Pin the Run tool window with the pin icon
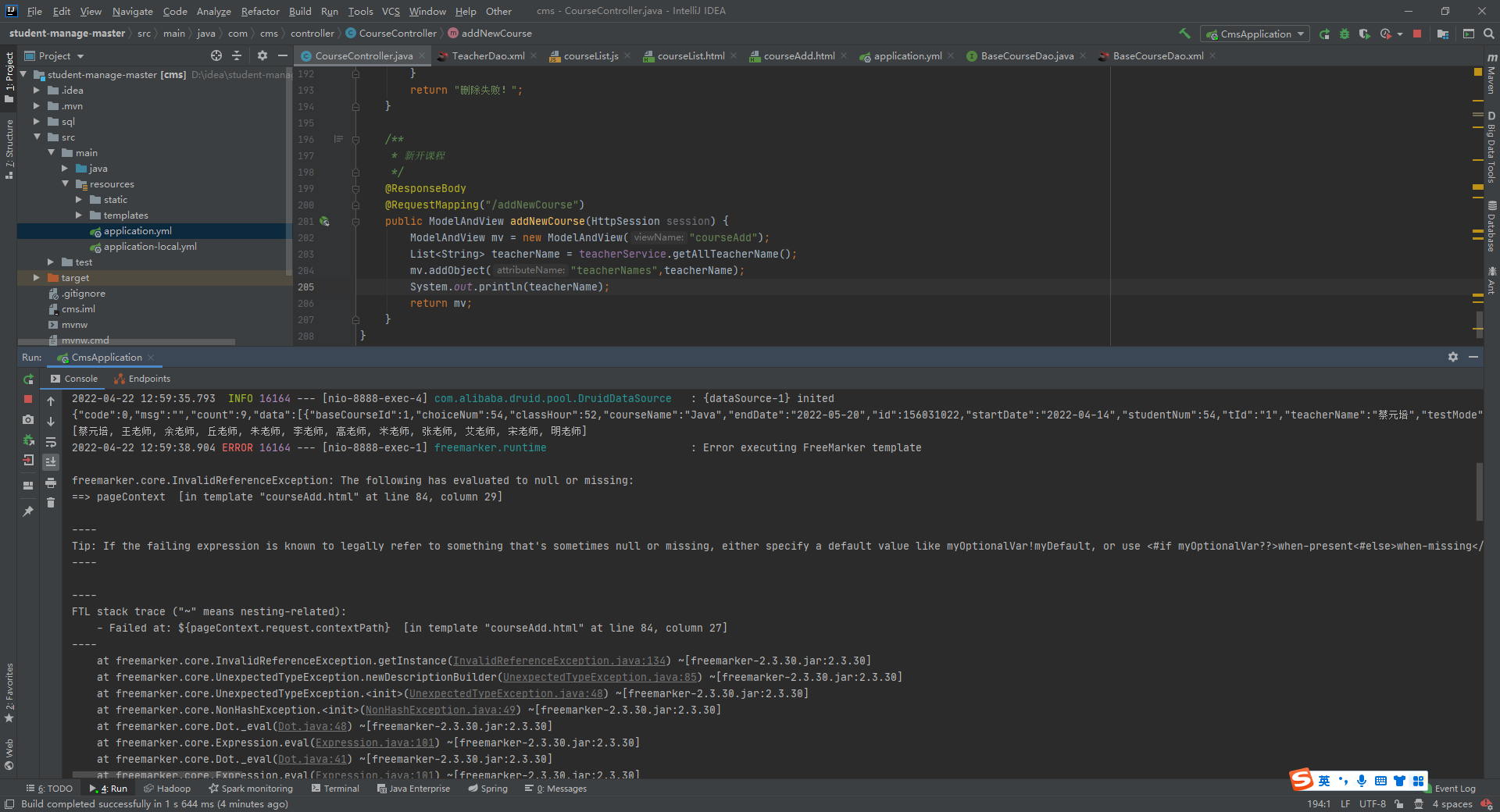This screenshot has width=1500, height=812. point(28,509)
